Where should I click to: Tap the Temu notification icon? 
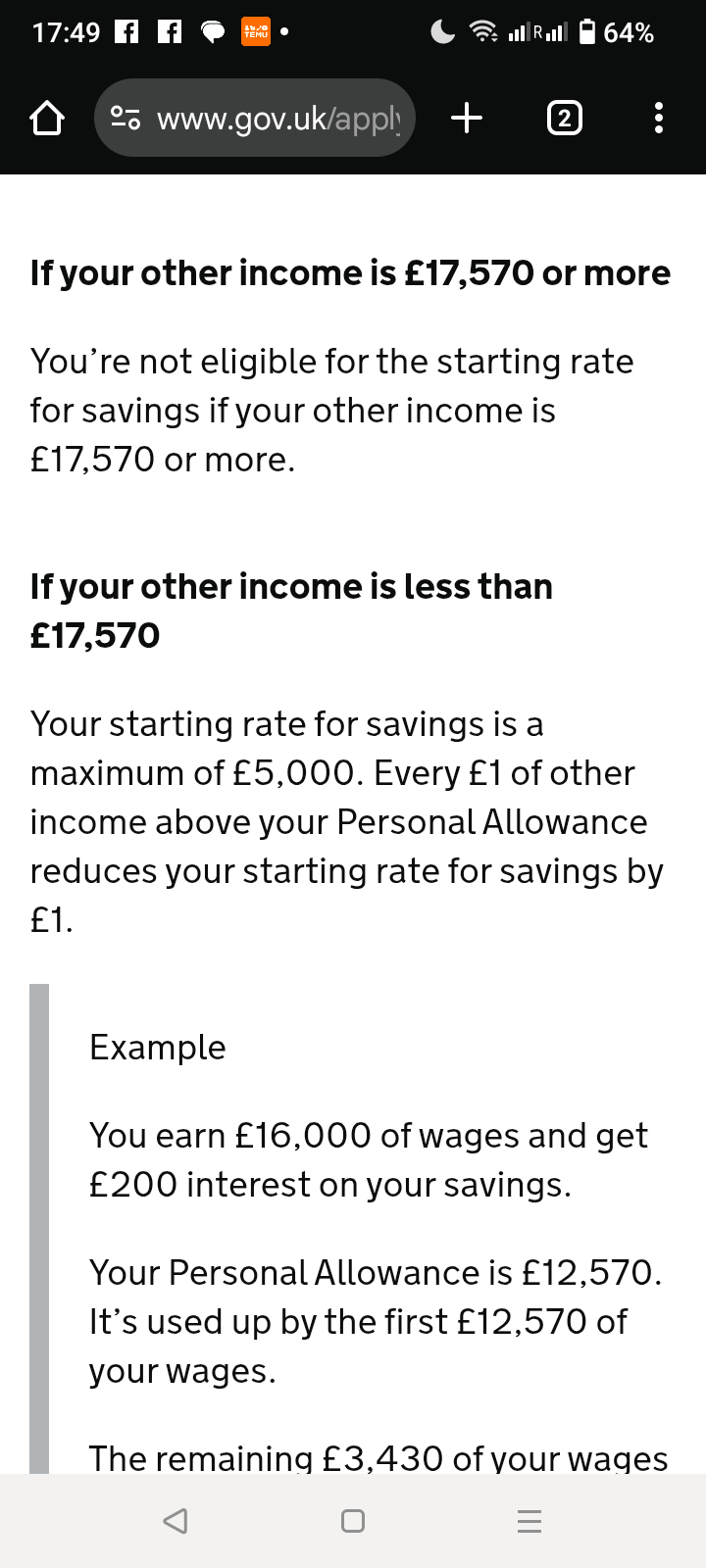tap(256, 32)
